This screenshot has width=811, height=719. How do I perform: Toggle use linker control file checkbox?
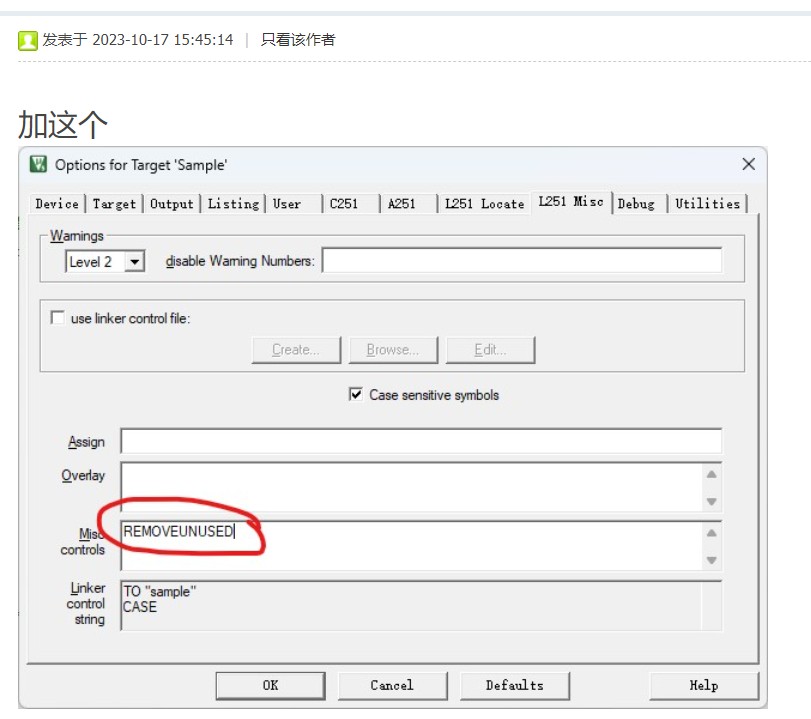point(57,317)
